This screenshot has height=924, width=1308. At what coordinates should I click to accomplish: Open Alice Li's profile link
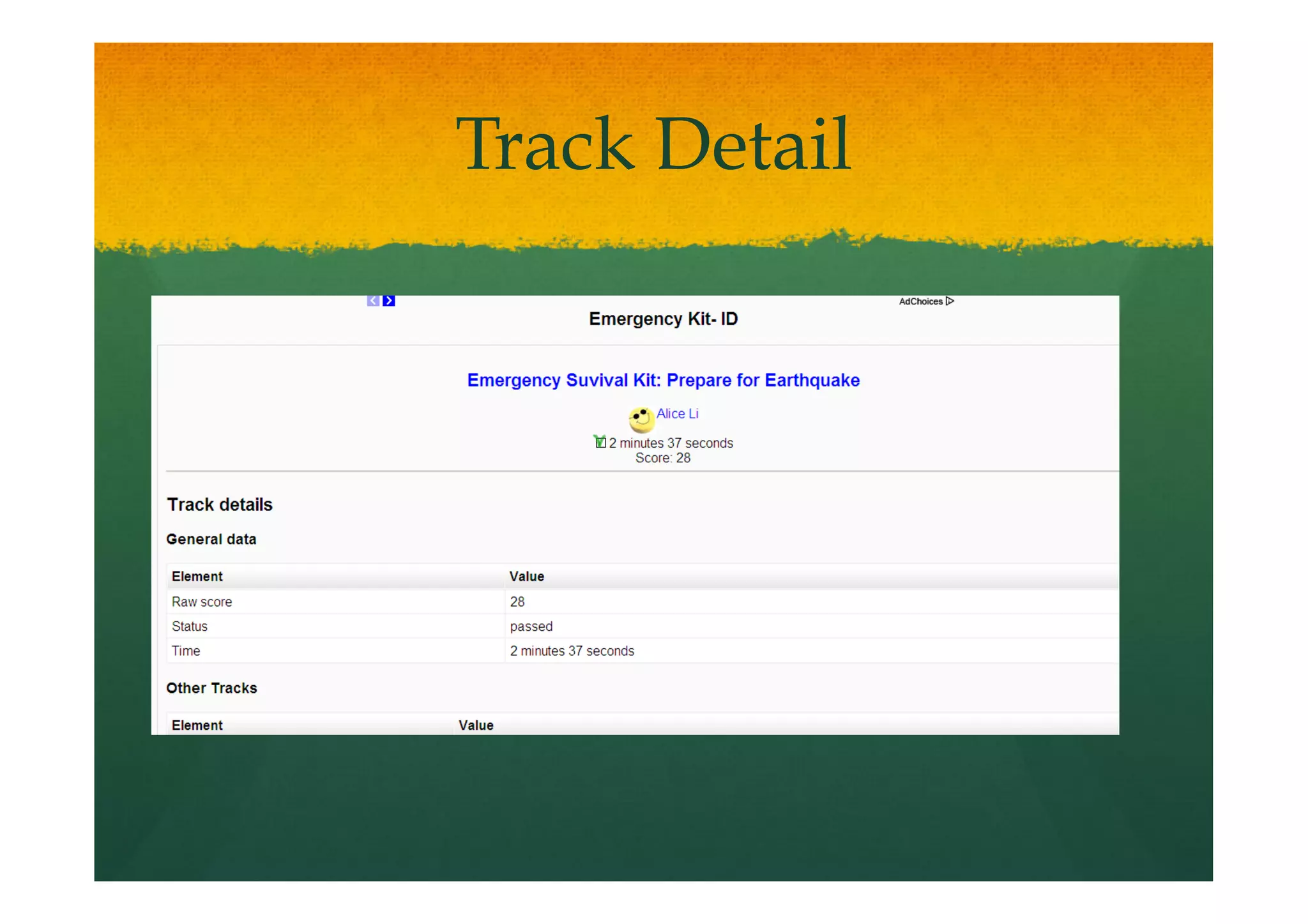677,414
